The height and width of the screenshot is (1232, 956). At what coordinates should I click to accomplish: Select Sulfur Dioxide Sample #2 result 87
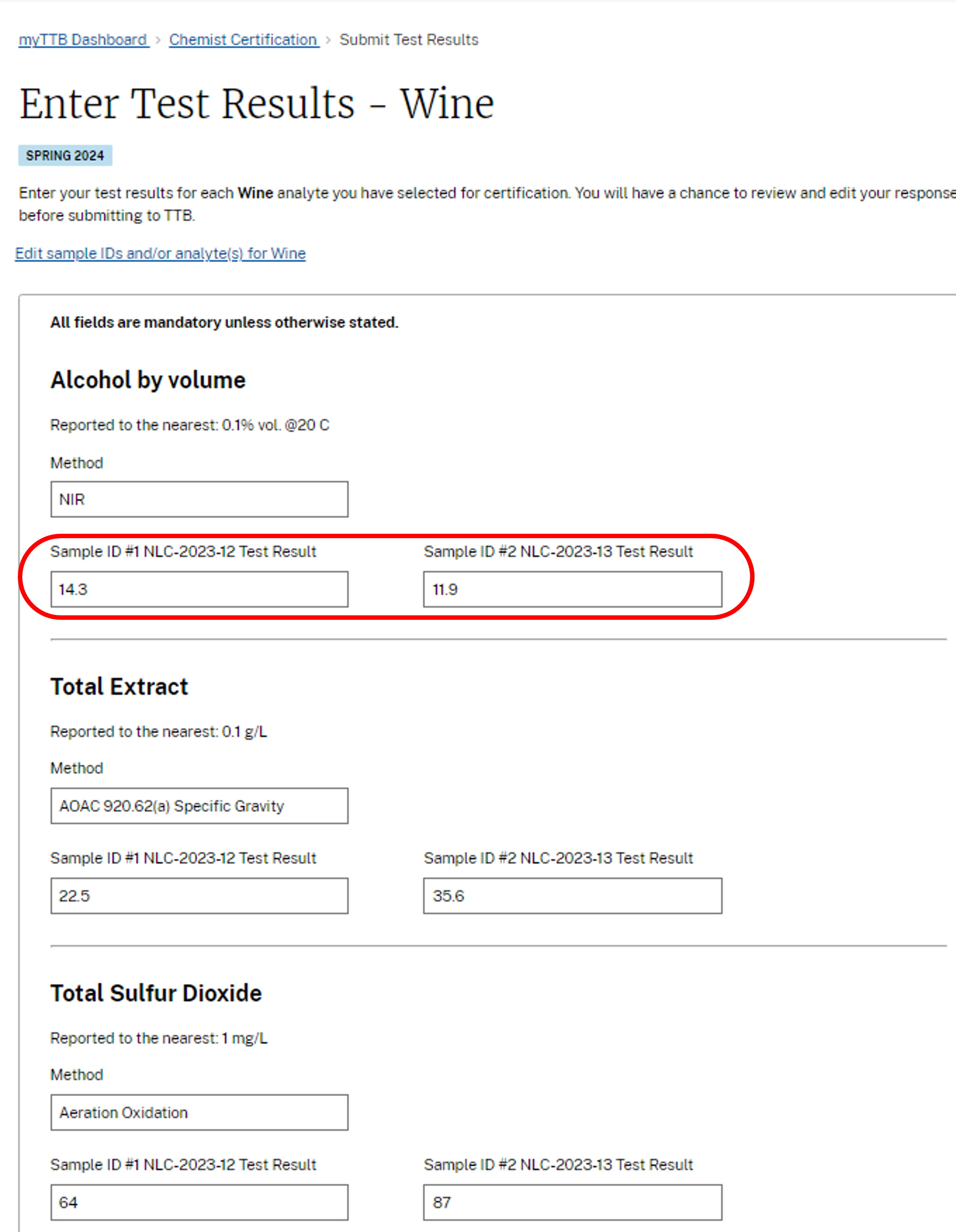tap(573, 1202)
